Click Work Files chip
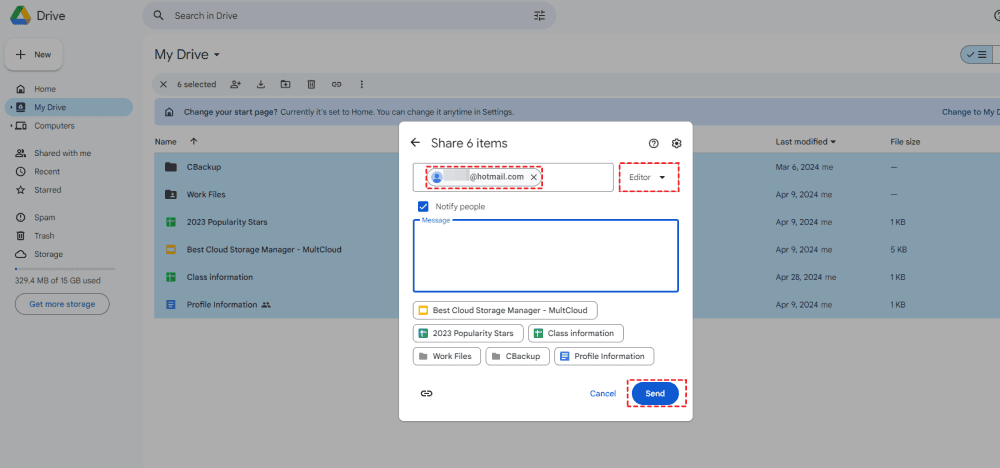 pos(447,356)
